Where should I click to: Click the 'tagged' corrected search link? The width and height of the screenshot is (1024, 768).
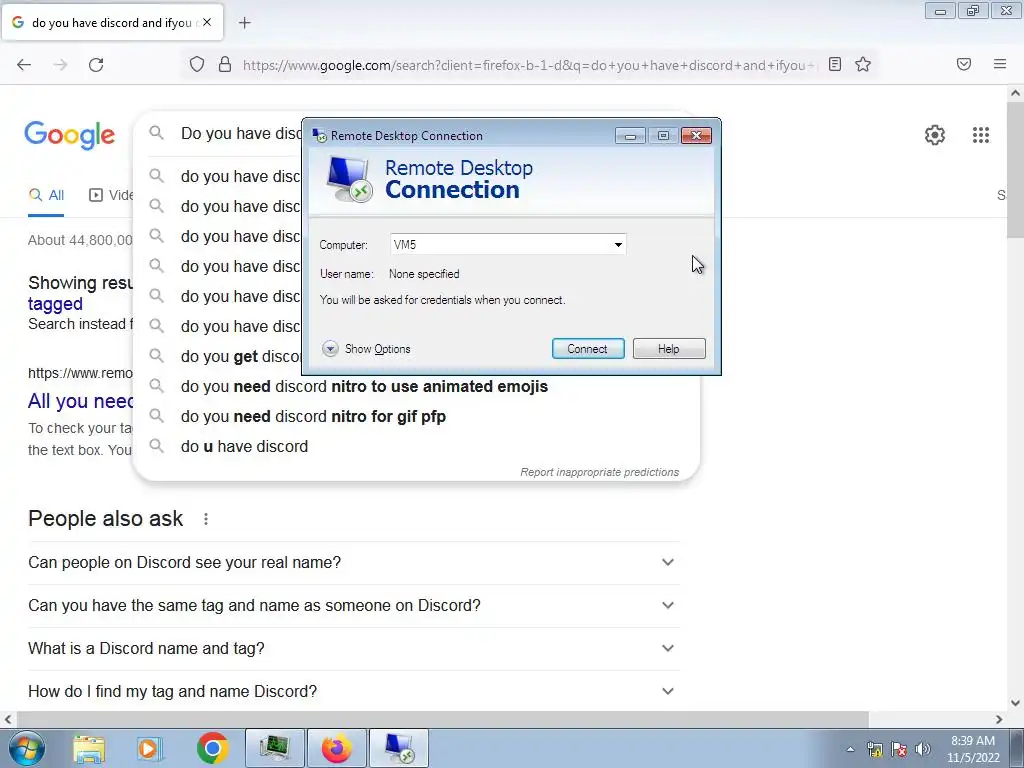click(x=56, y=304)
